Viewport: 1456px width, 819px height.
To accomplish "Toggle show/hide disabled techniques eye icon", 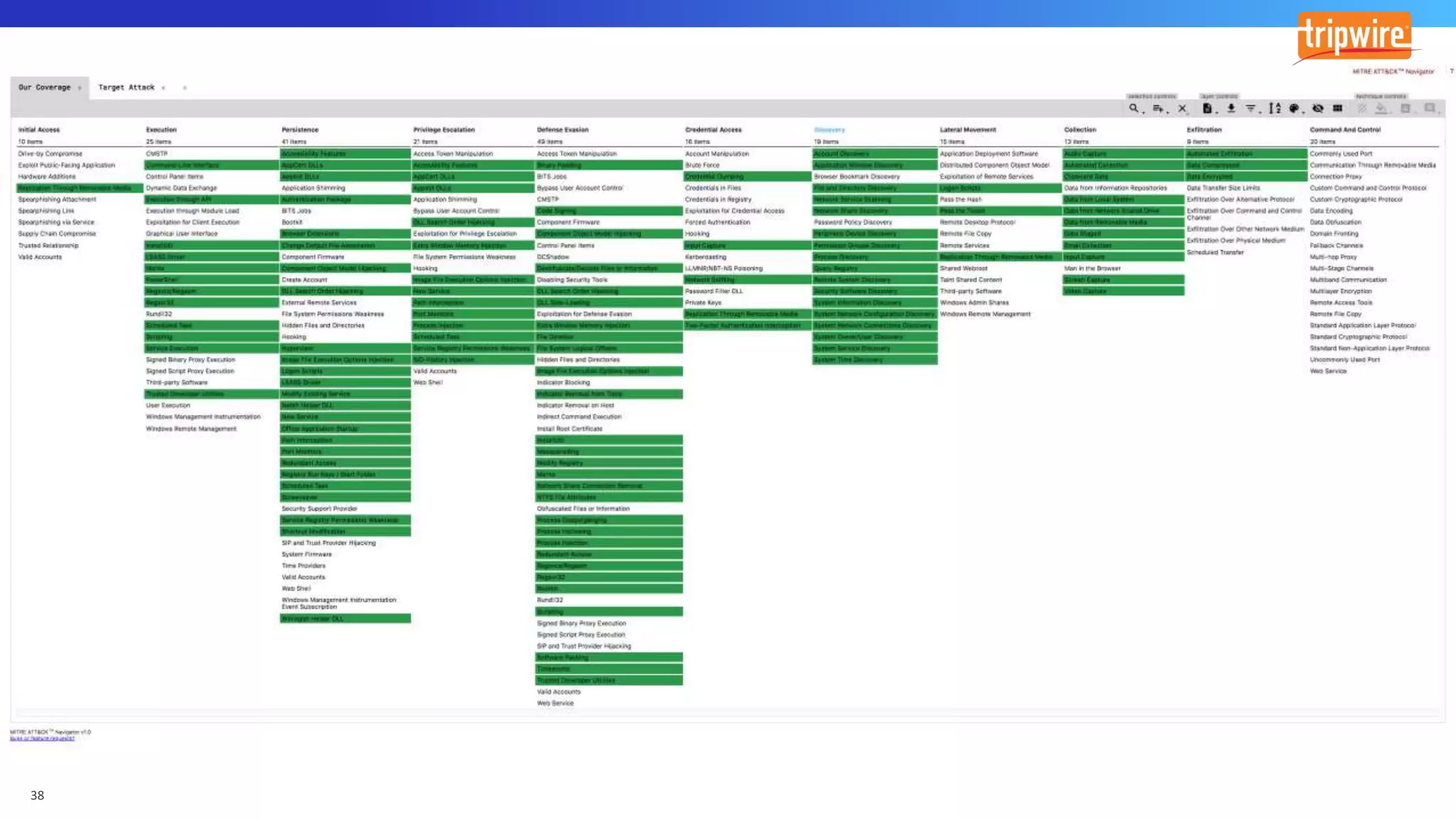I will coord(1317,109).
